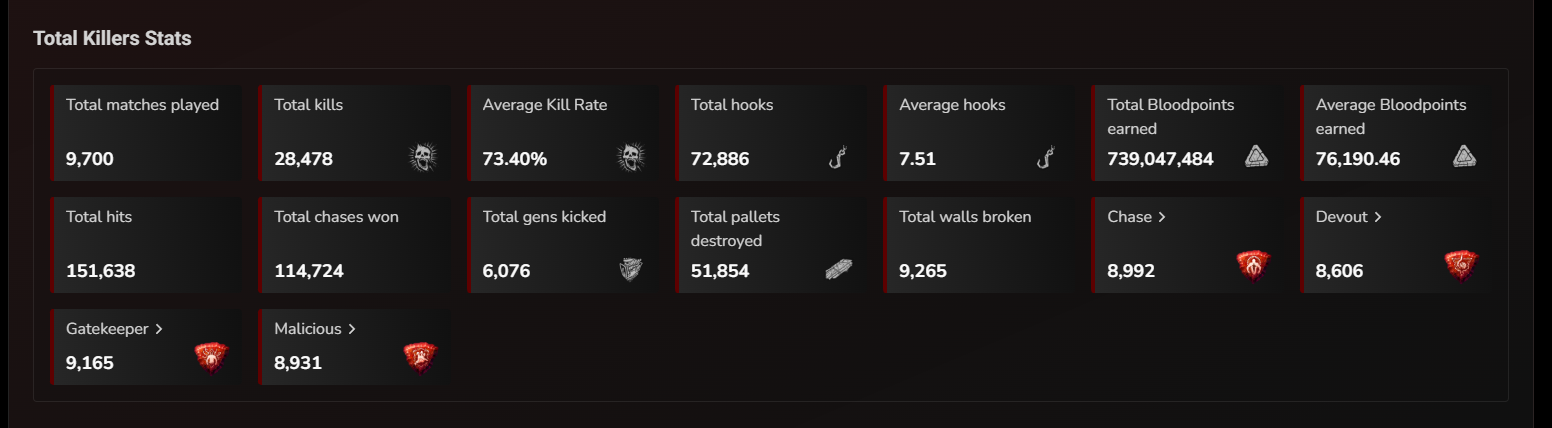
Task: Open the Chase emblem details link
Action: coord(1130,217)
